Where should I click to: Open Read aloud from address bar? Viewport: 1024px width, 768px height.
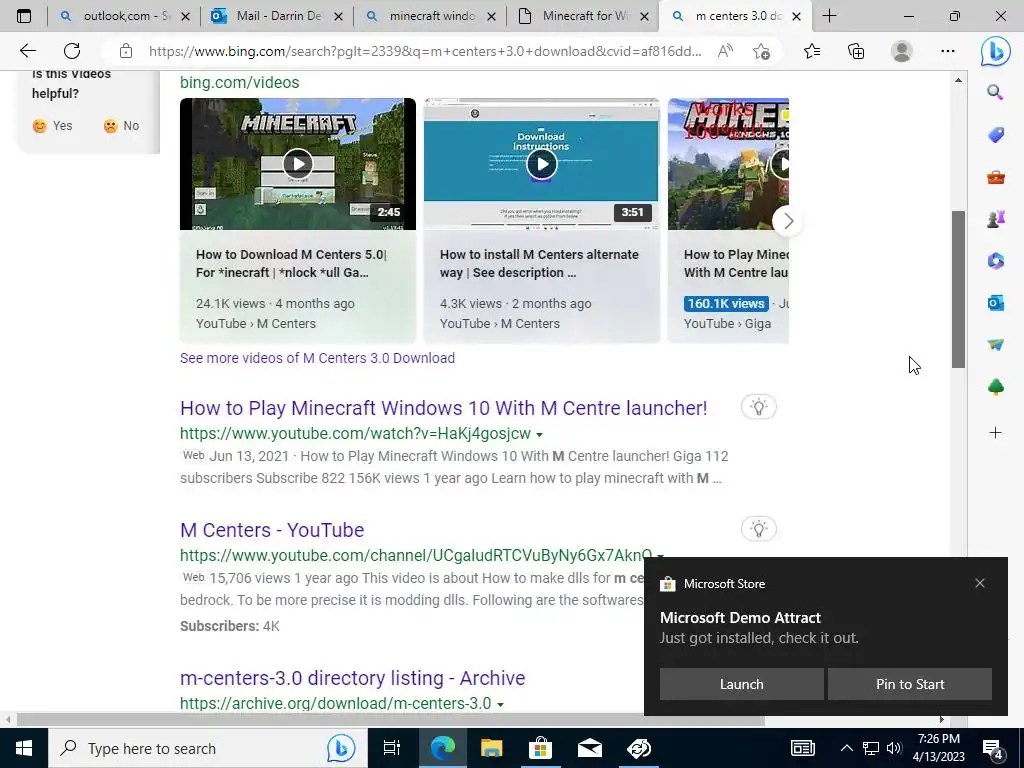725,51
